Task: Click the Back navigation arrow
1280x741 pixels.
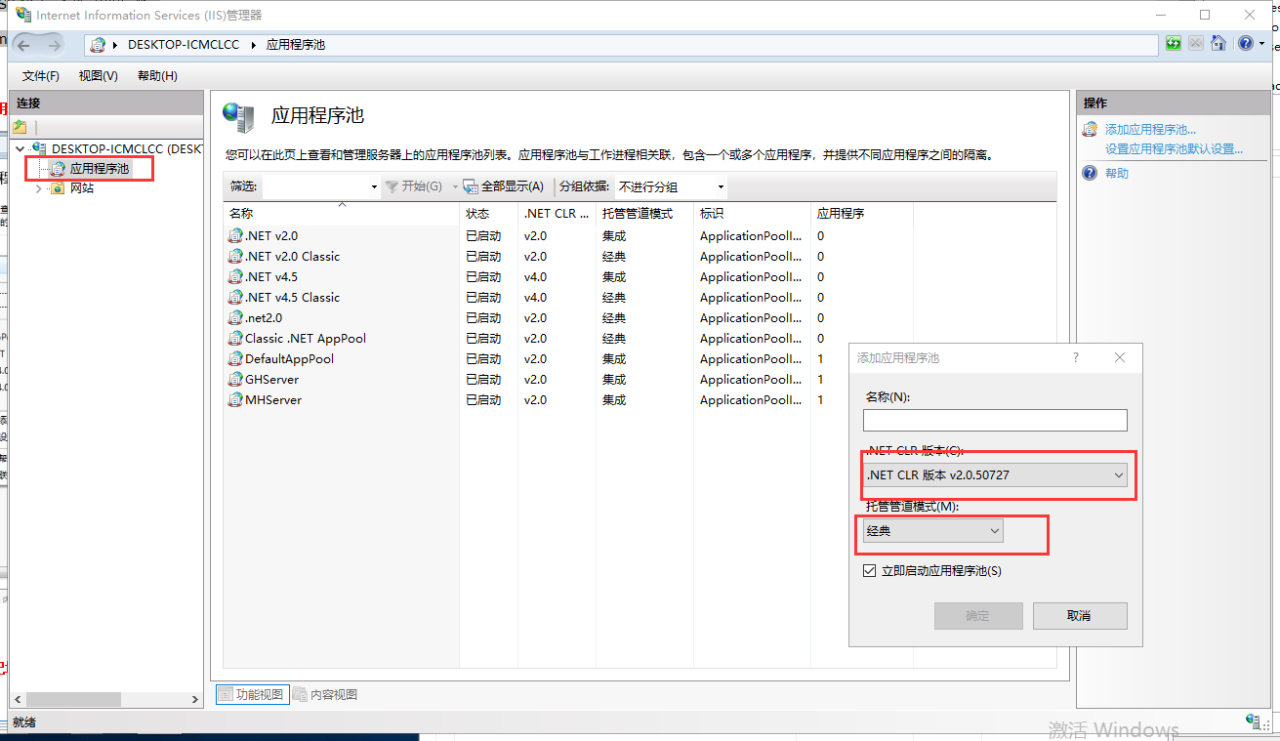Action: (24, 45)
